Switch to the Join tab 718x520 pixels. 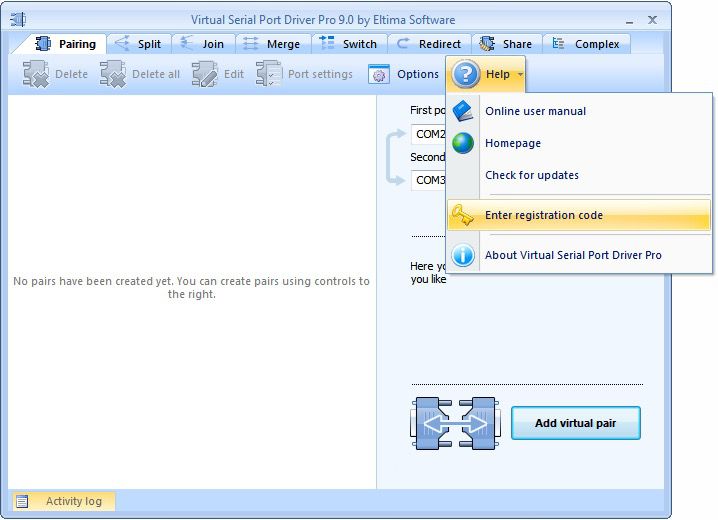coord(203,44)
